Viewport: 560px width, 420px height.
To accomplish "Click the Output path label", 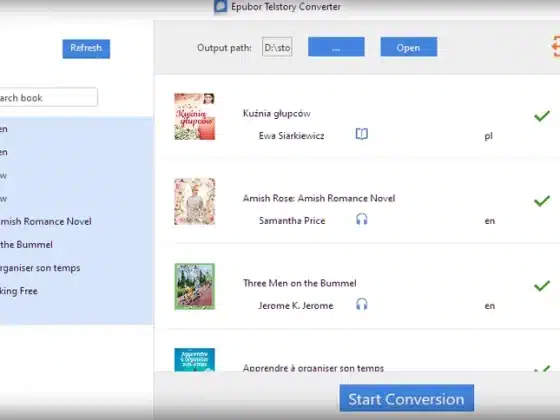I will point(224,48).
